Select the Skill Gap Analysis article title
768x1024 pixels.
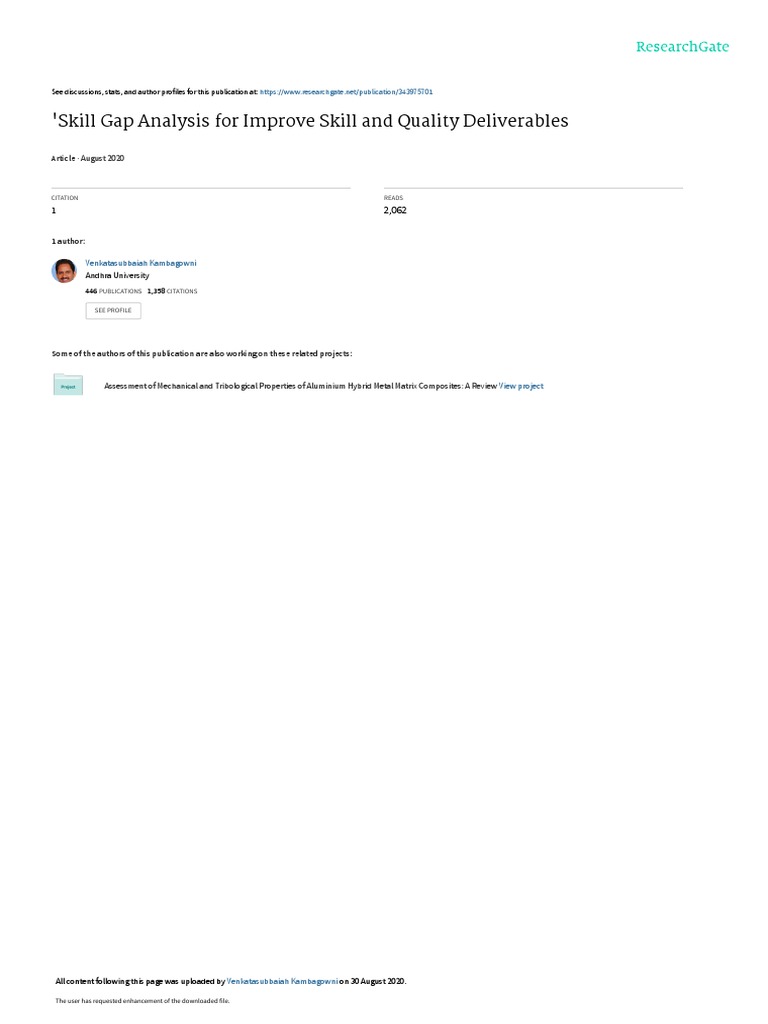pyautogui.click(x=310, y=121)
